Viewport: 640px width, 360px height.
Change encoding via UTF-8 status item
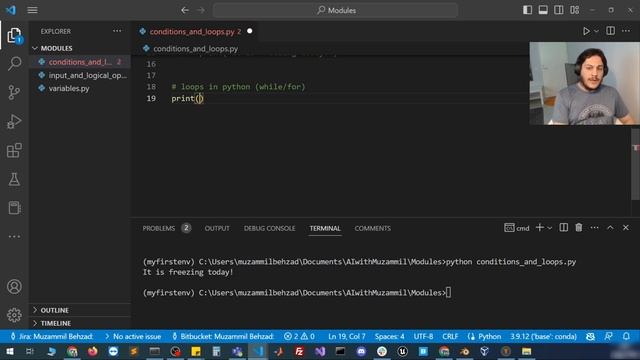[423, 337]
